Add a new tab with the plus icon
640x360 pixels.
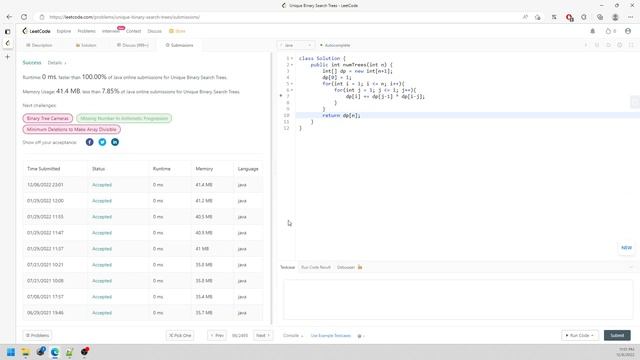(7, 57)
